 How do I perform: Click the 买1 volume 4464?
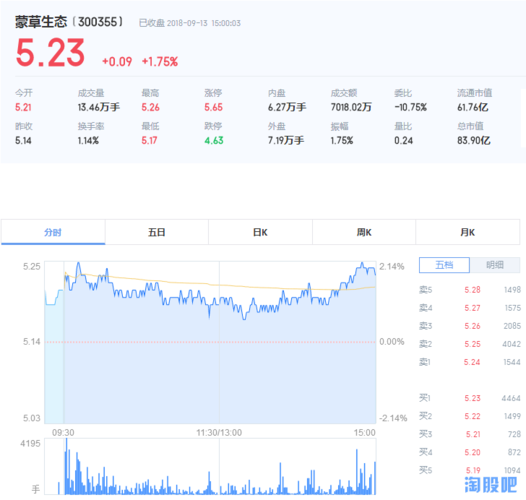click(x=511, y=398)
